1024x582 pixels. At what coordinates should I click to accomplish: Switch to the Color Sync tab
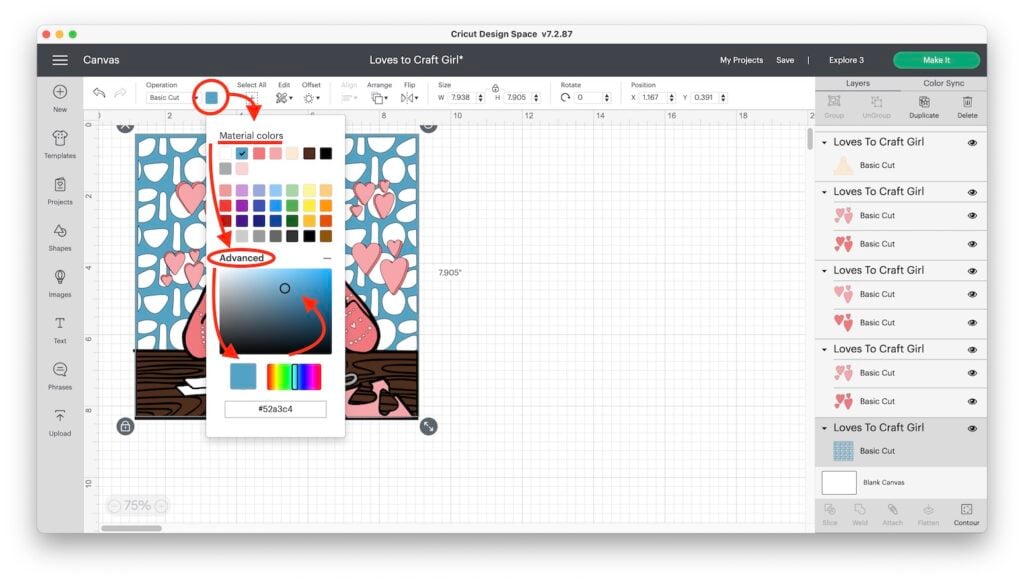(943, 84)
